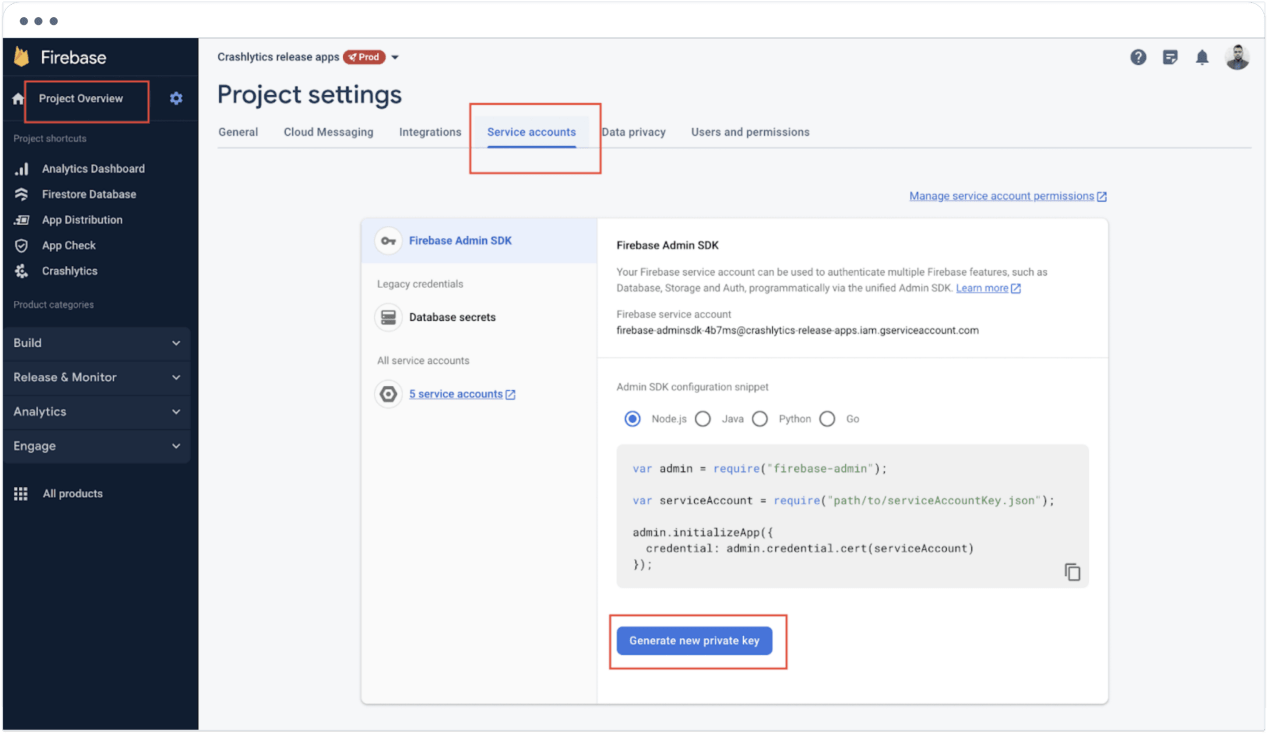Click the home icon beside Project Overview

pyautogui.click(x=18, y=99)
